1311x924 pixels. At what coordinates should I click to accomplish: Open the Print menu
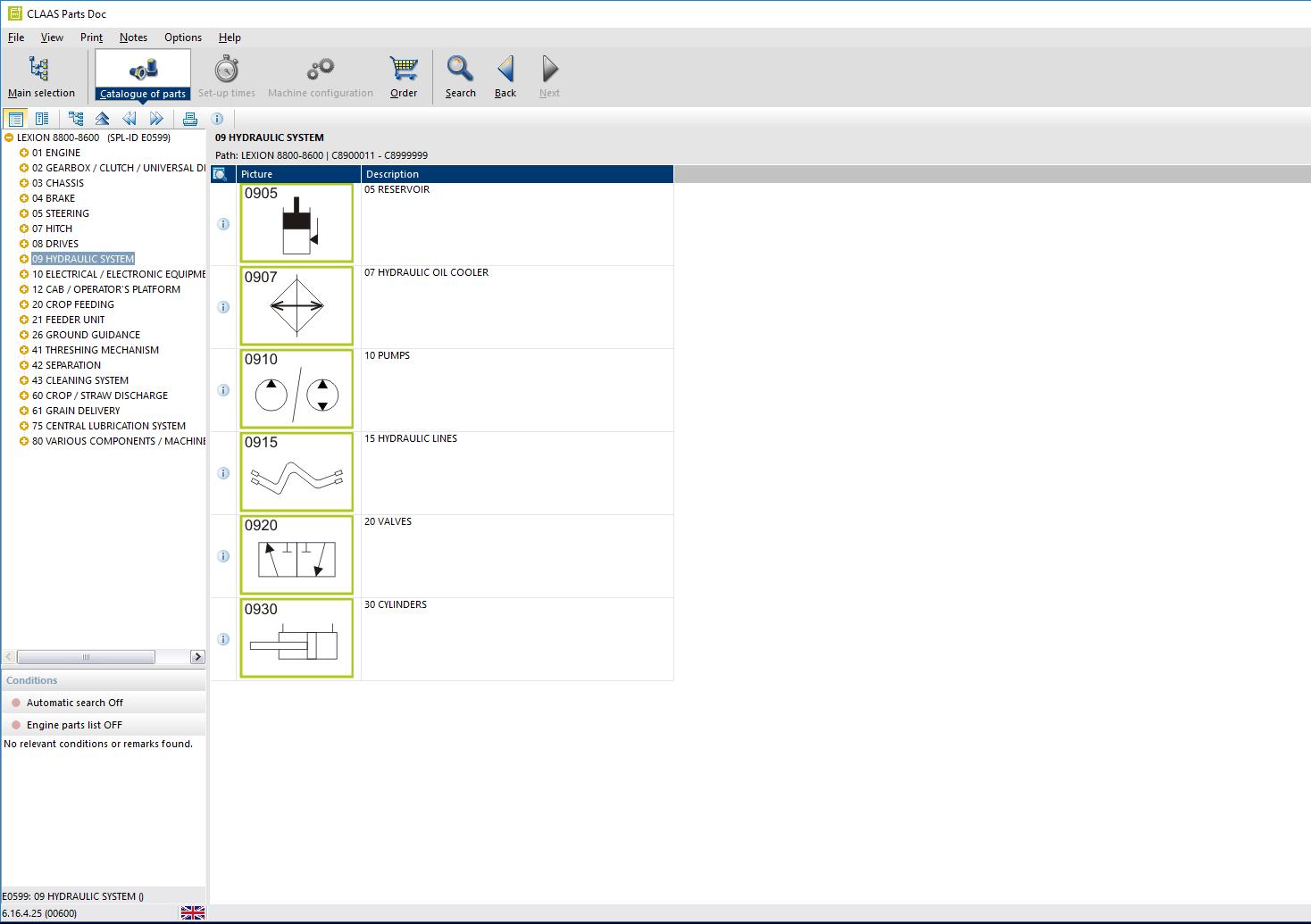[91, 37]
